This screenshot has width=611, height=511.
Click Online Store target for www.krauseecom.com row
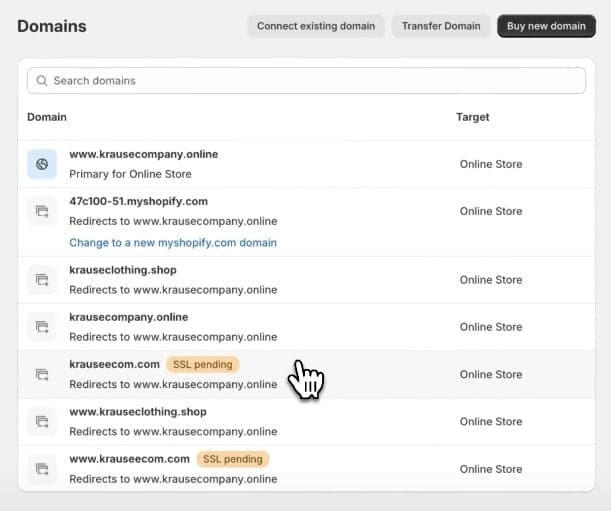[x=491, y=469]
